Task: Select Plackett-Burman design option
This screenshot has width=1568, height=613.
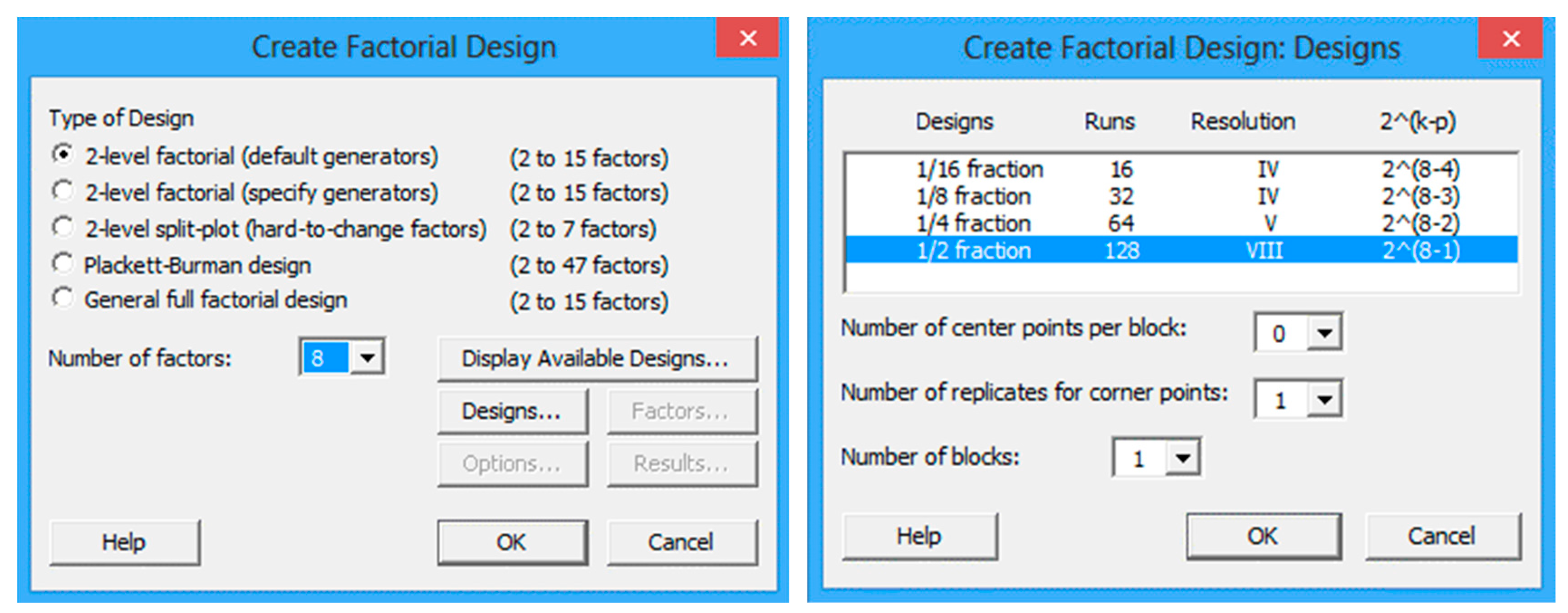Action: coord(63,264)
